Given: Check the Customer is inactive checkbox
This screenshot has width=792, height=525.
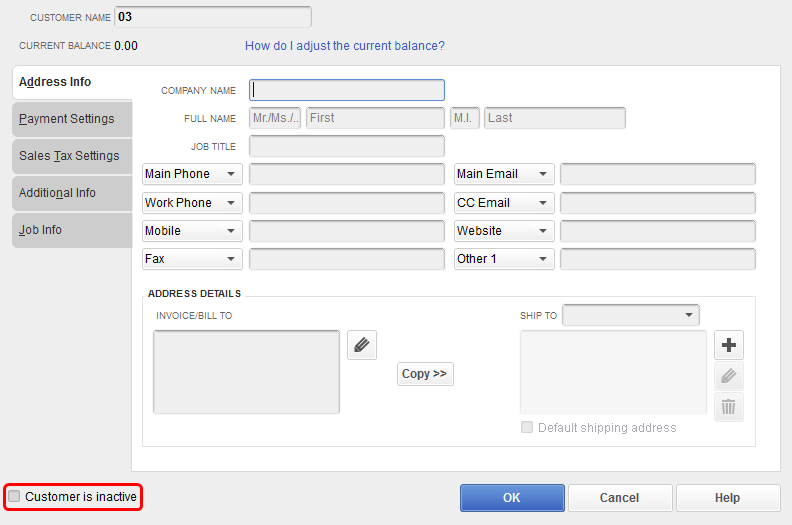Looking at the screenshot, I should pos(14,496).
